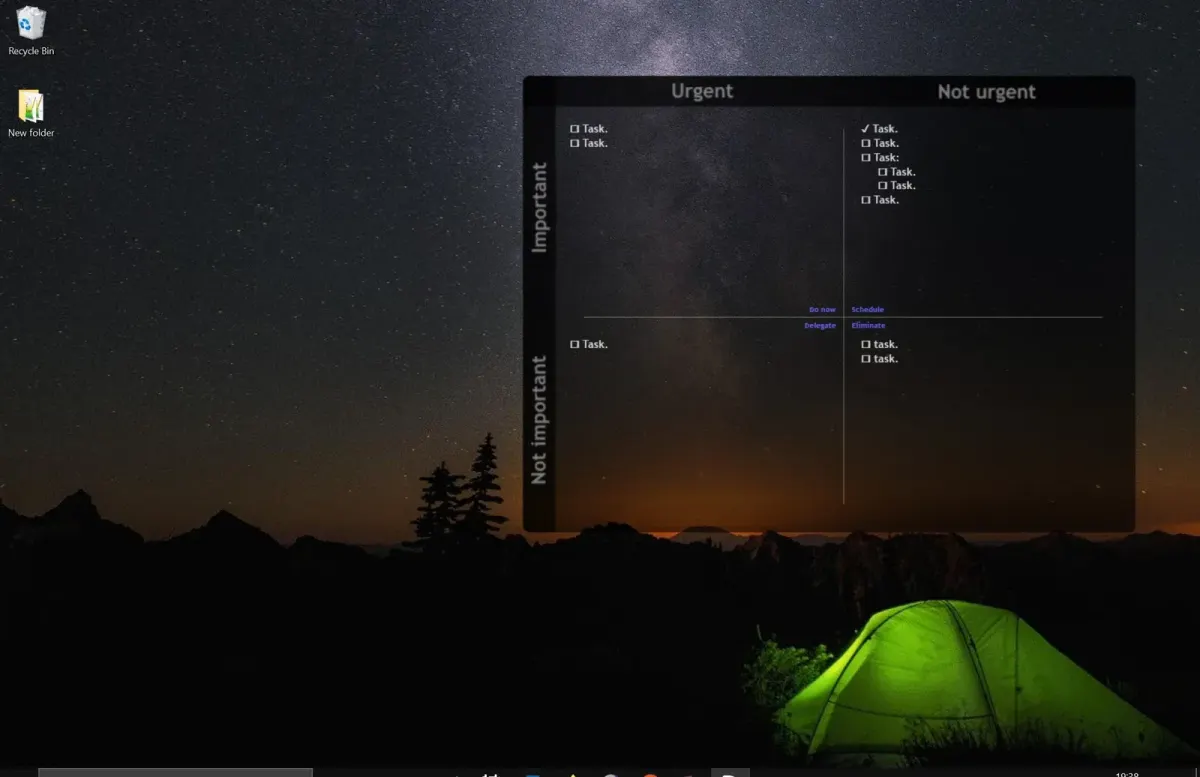Click the vertical 'Important' row heading

point(540,208)
